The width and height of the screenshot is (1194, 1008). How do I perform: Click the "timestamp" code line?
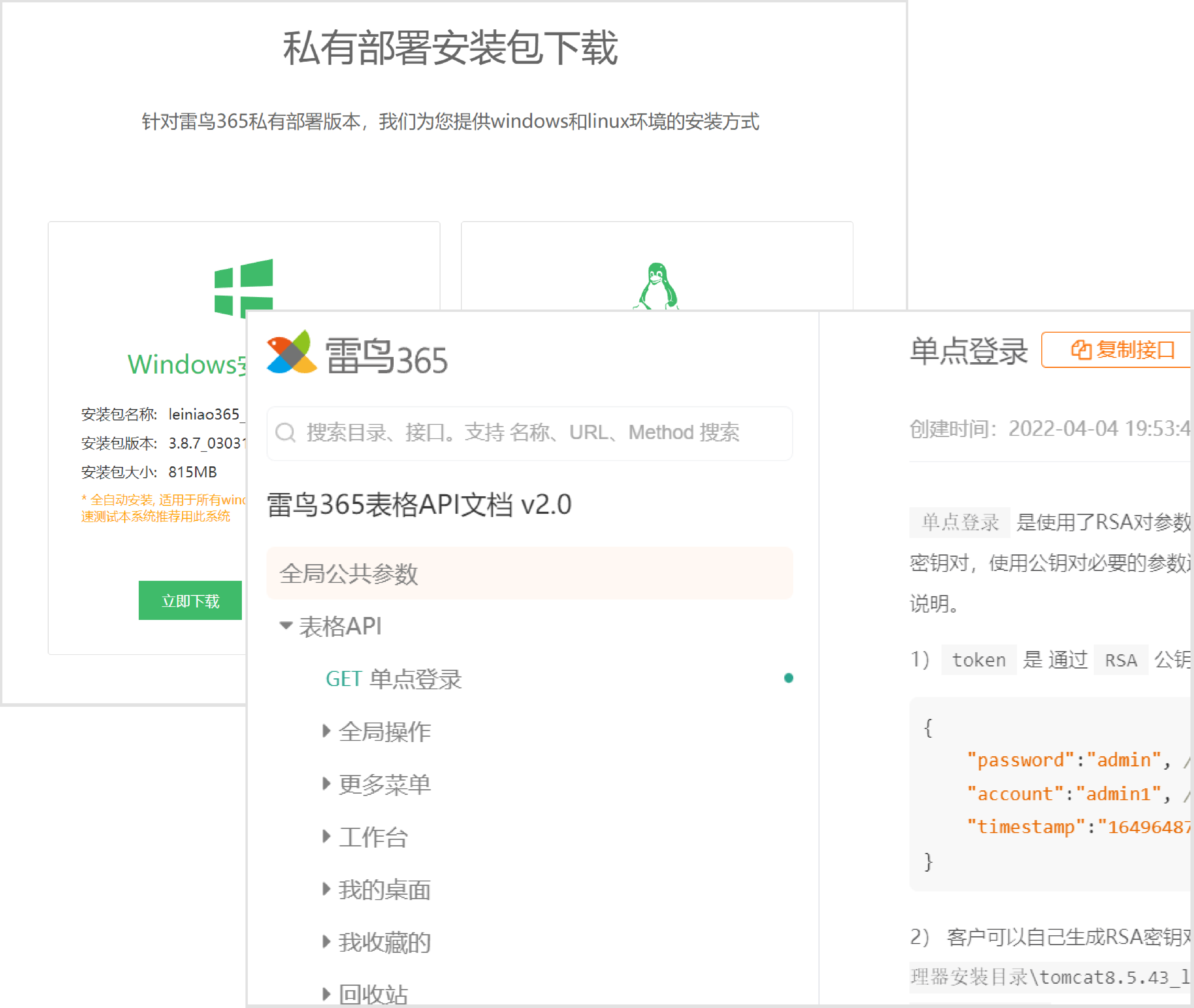point(1079,827)
